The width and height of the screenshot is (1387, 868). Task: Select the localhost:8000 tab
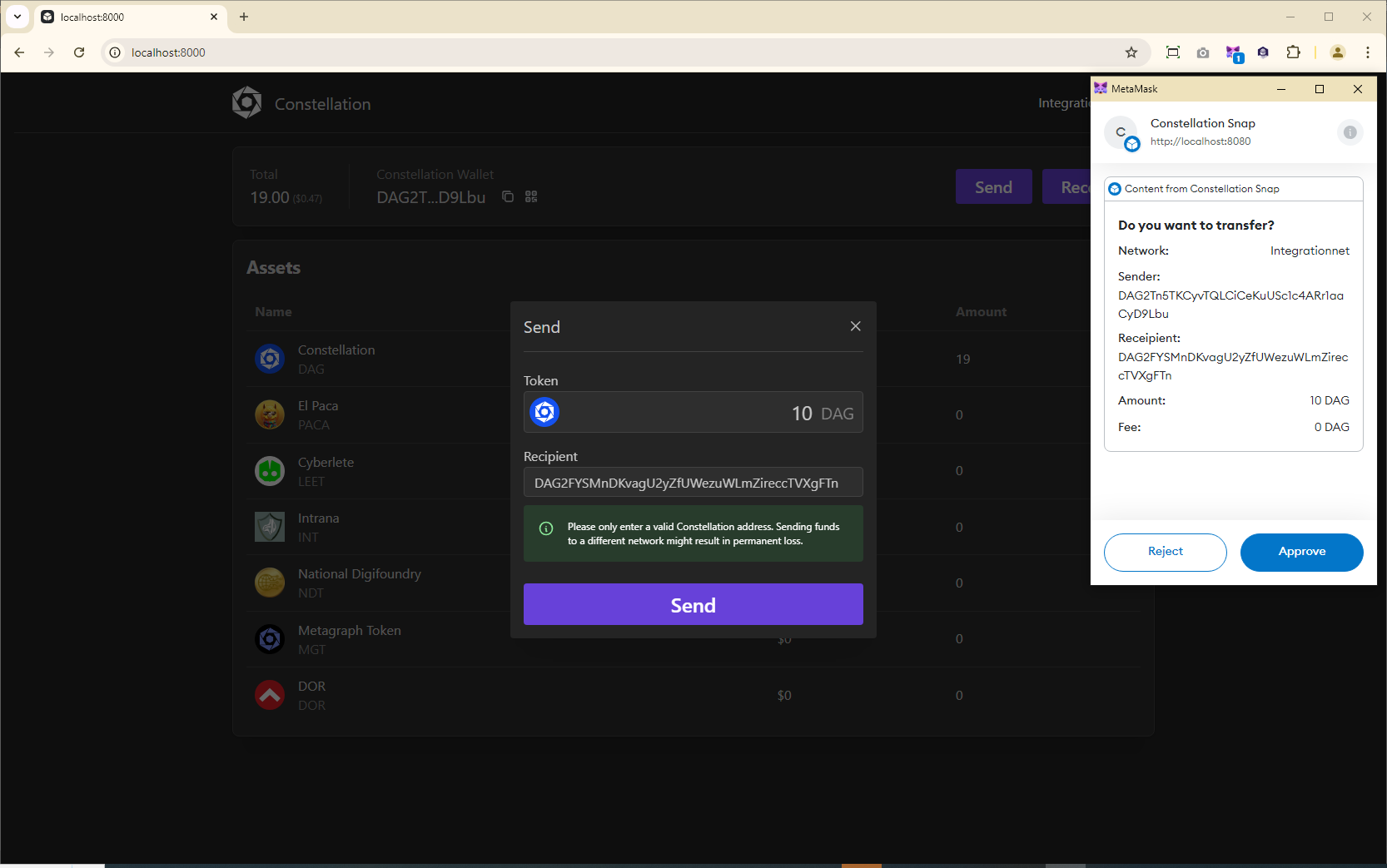[x=129, y=17]
